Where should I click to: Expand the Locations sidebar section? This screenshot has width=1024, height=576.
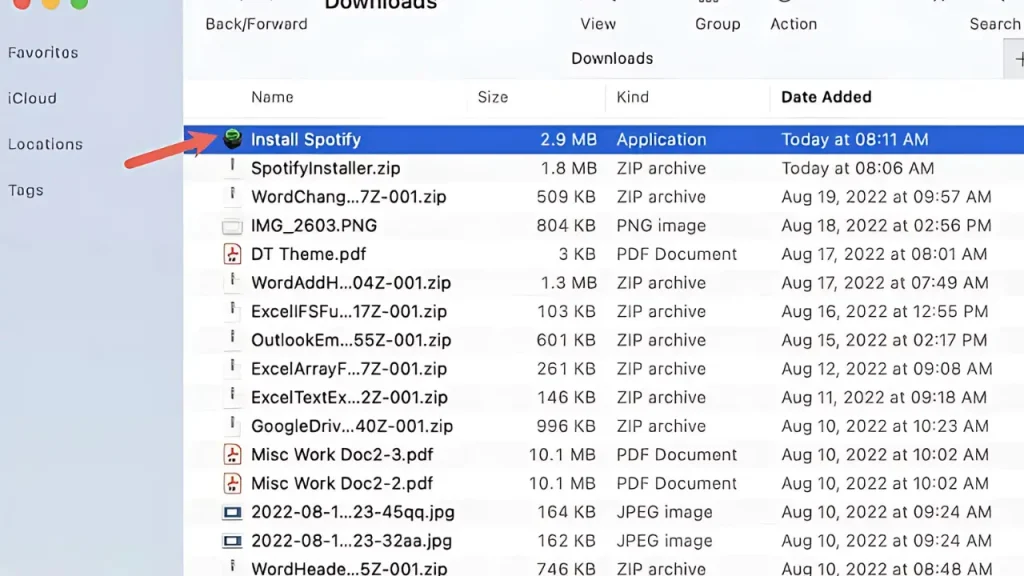(x=45, y=144)
